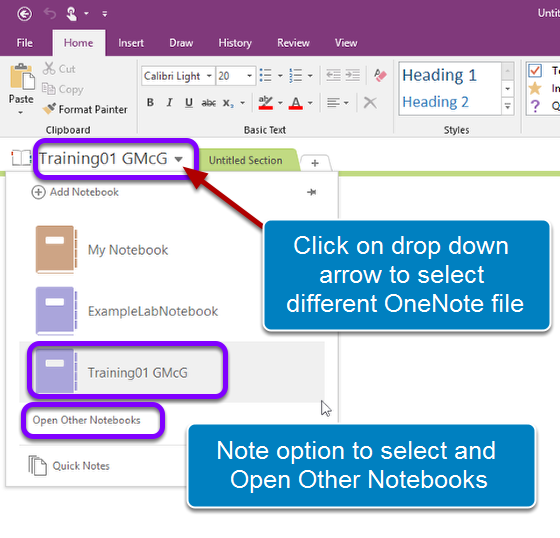Toggle Strikethrough formatting
The width and height of the screenshot is (560, 538).
tap(209, 103)
